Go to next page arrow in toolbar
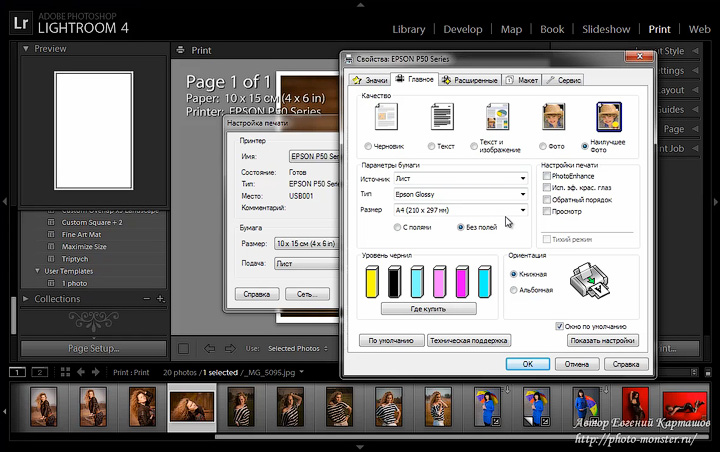Viewport: 720px width, 452px height. 230,349
